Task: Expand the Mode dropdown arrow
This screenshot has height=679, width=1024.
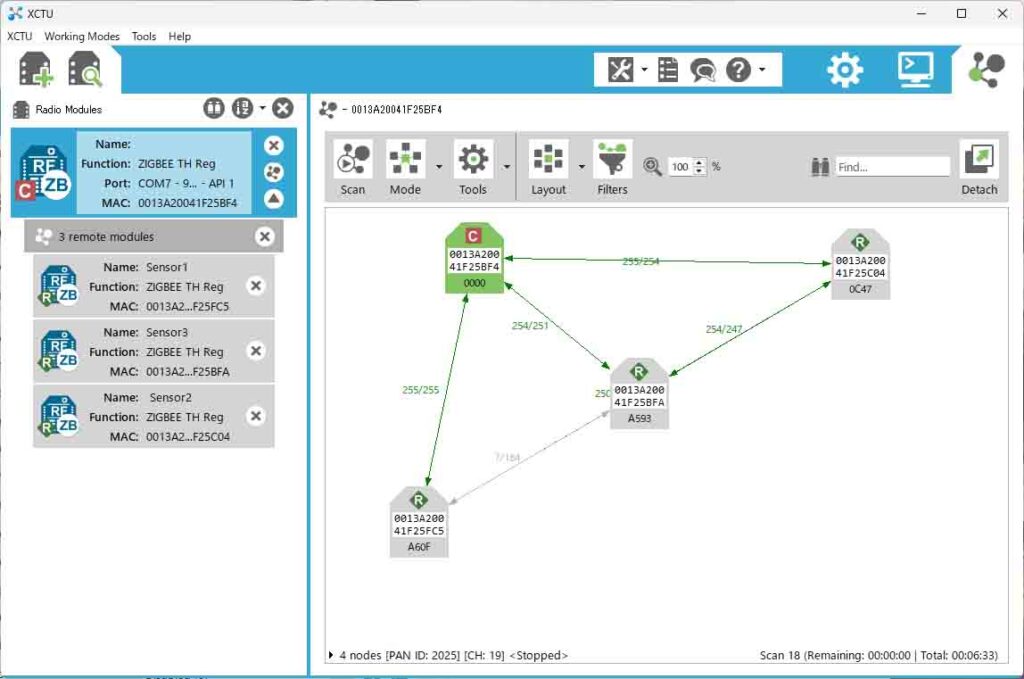Action: click(x=439, y=167)
